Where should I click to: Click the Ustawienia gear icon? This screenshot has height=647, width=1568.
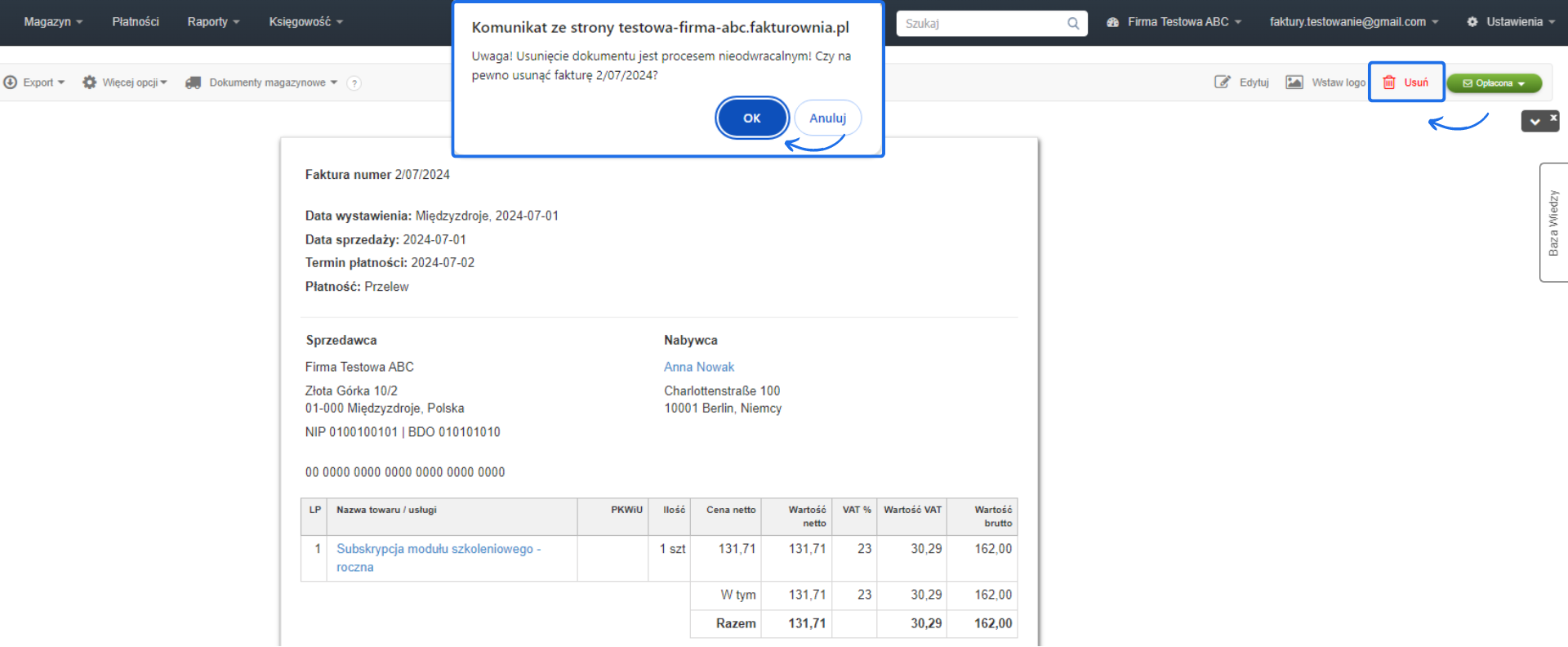[1472, 22]
